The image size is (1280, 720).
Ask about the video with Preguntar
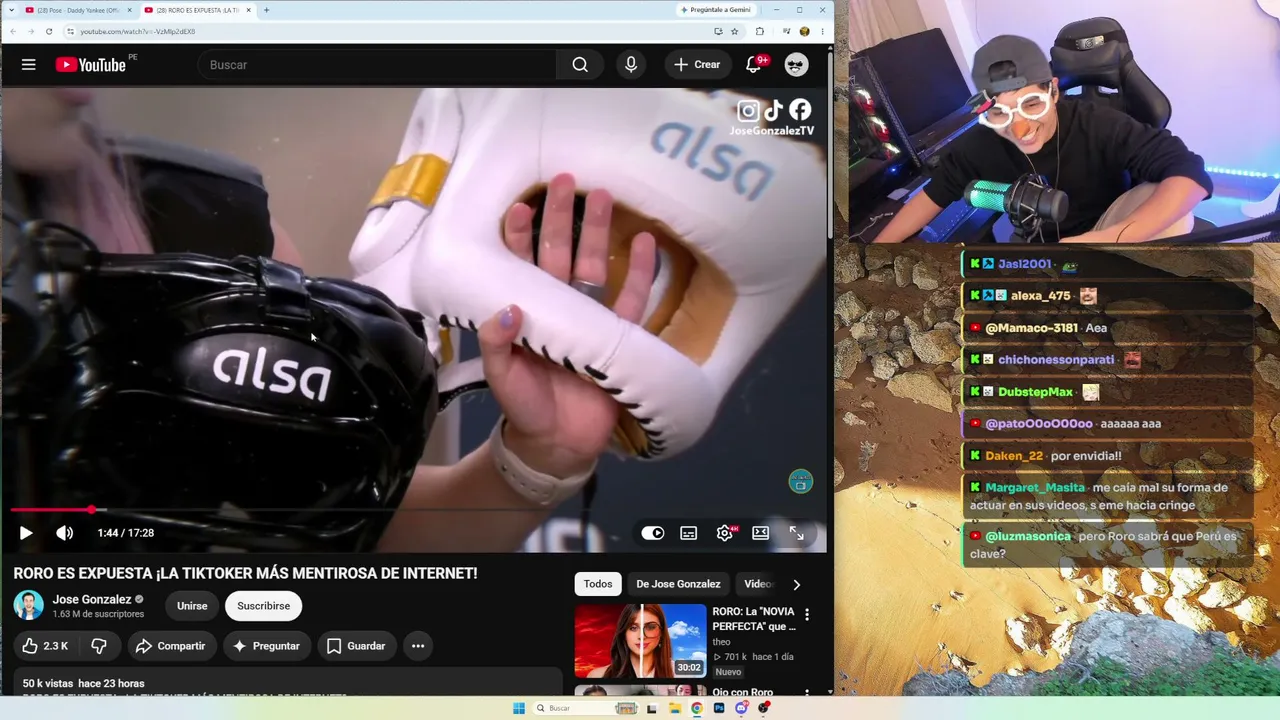click(x=267, y=646)
